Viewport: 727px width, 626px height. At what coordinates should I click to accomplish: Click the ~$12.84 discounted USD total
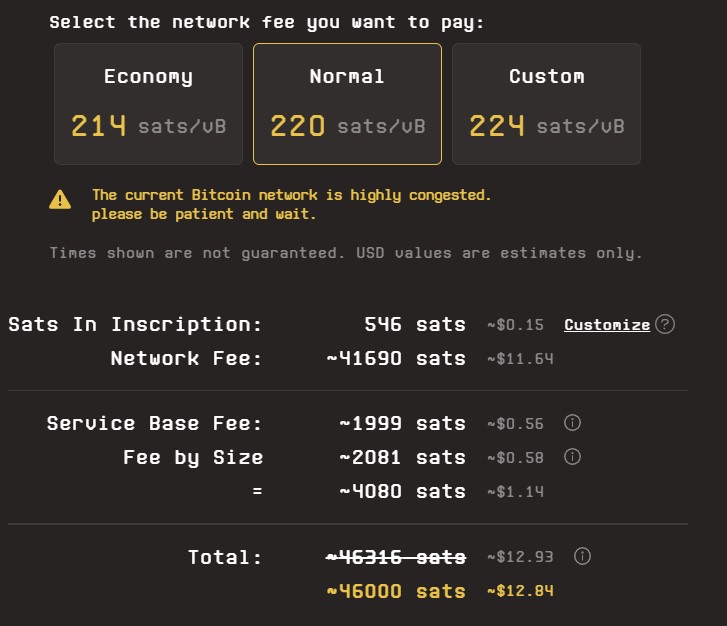pyautogui.click(x=520, y=591)
